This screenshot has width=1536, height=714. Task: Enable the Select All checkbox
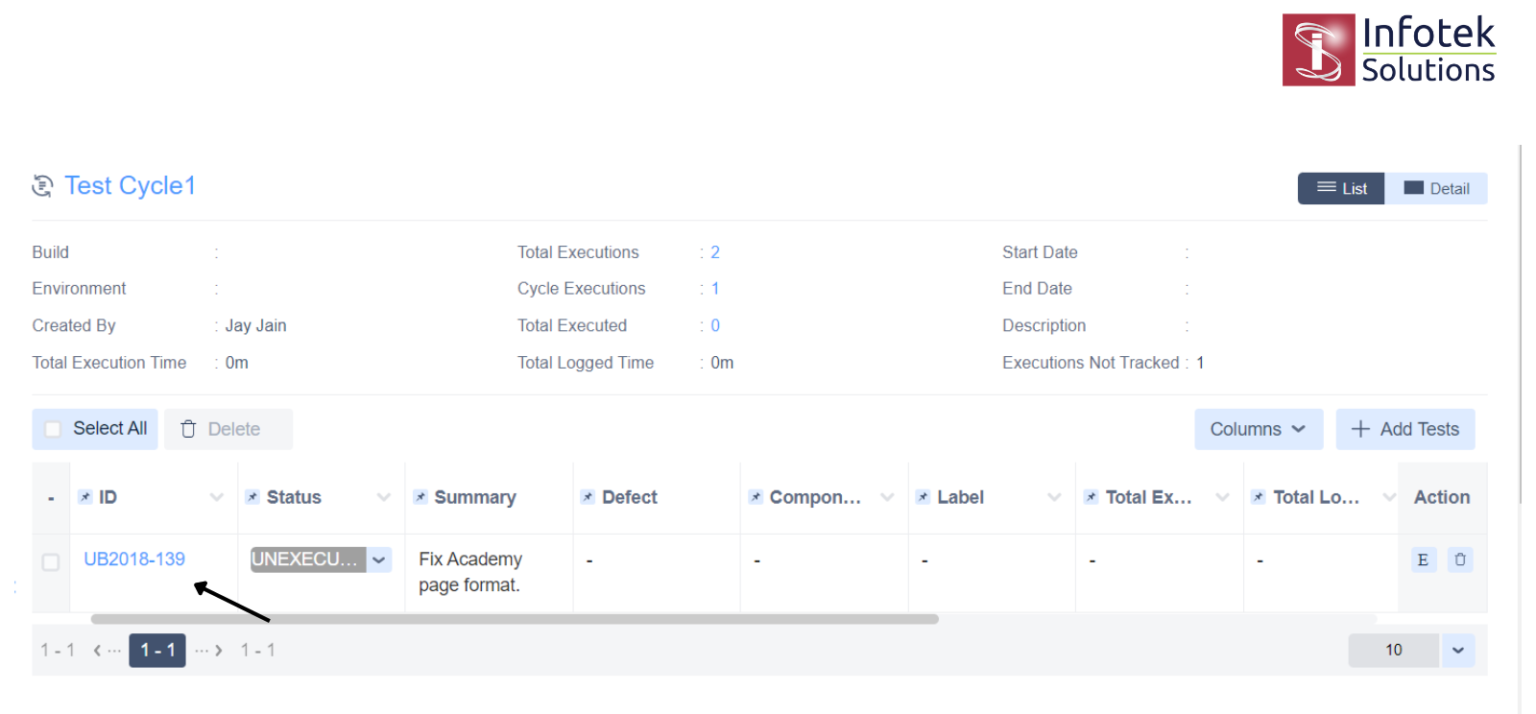52,428
